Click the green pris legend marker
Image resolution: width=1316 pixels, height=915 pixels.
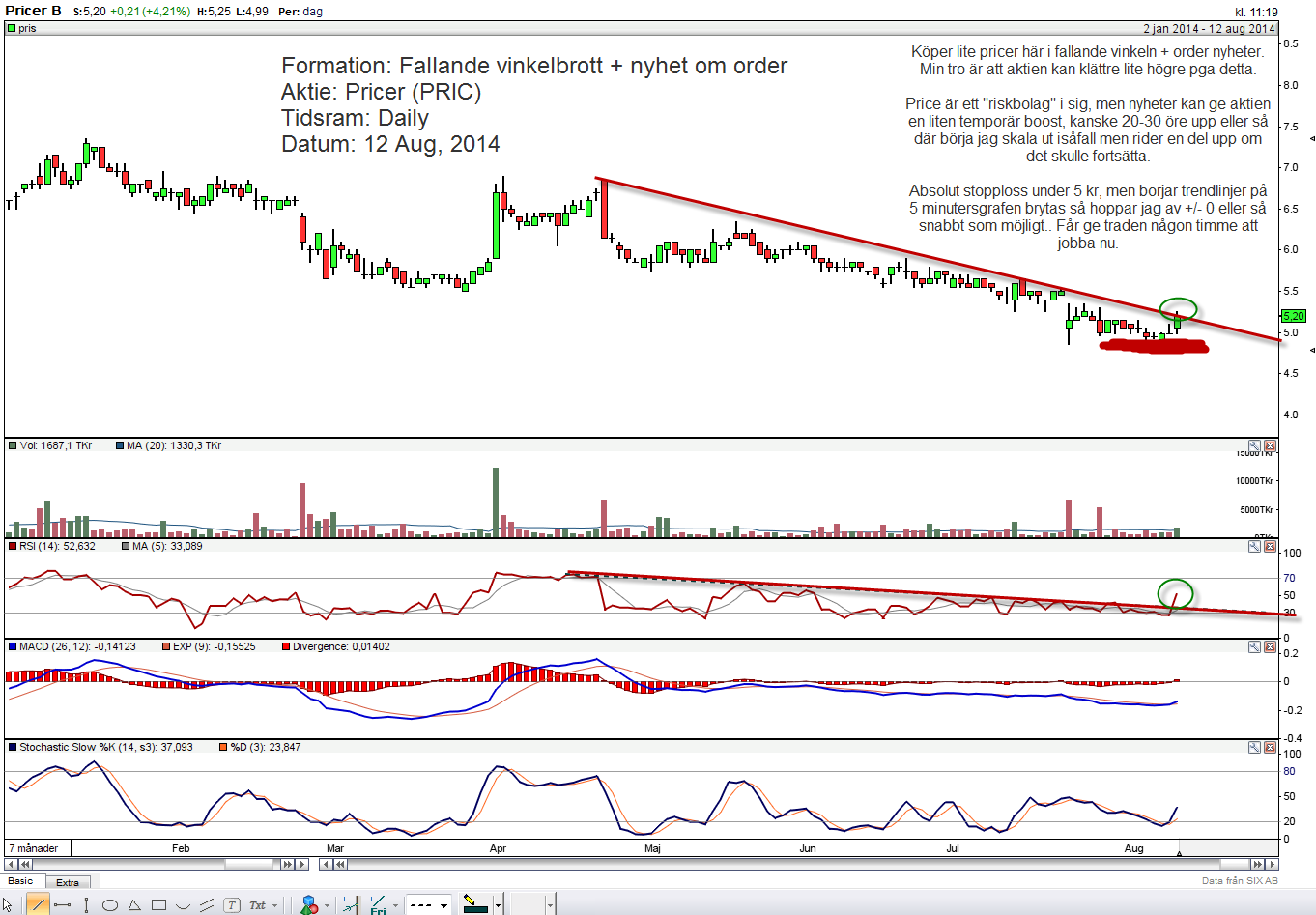(12, 28)
